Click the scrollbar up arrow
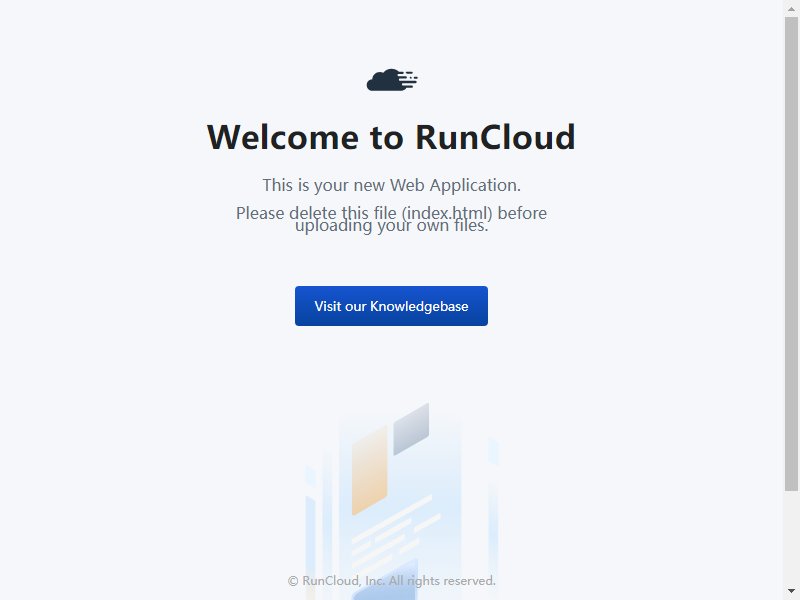 791,8
